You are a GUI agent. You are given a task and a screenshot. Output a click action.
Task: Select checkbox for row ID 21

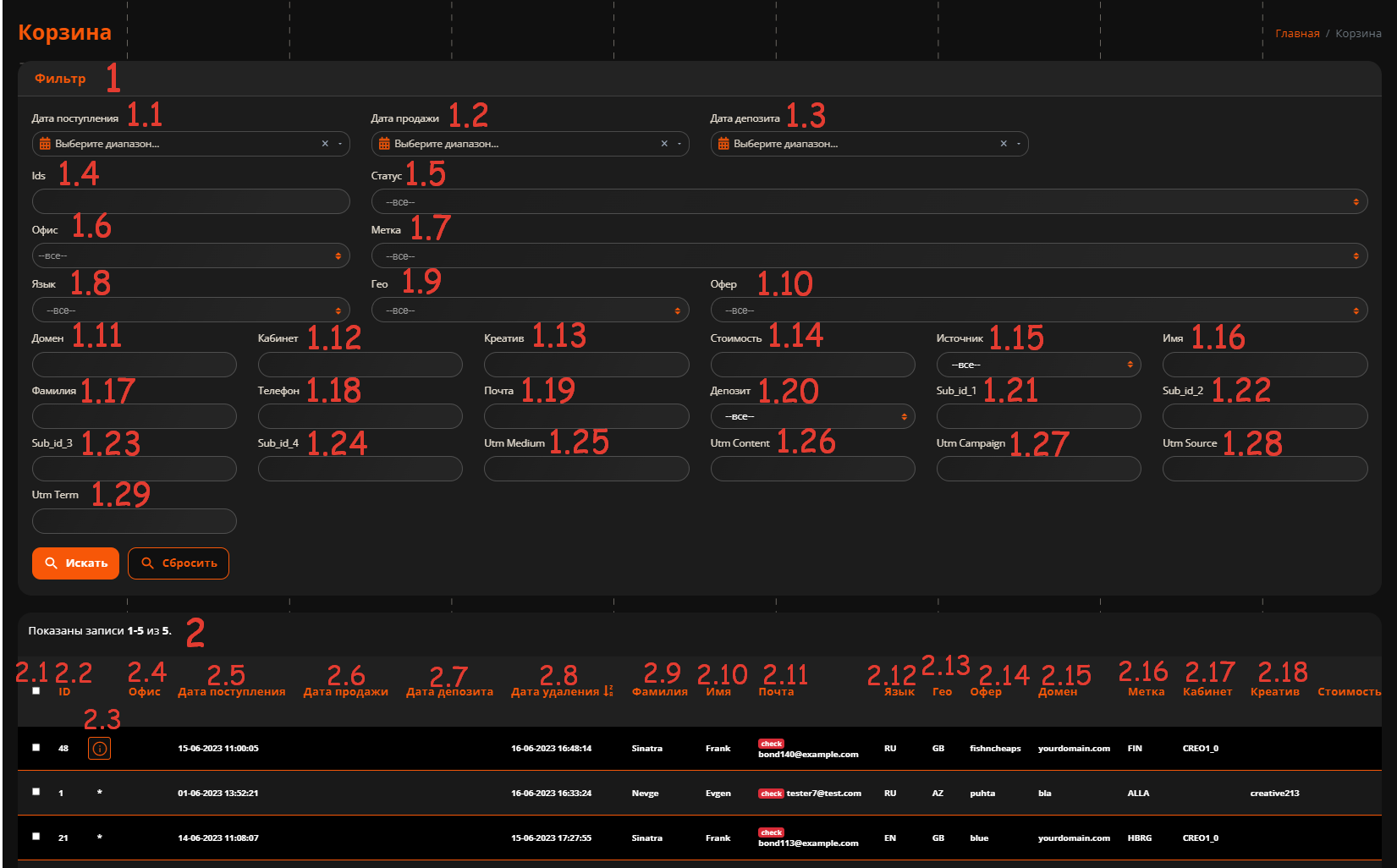tap(36, 837)
